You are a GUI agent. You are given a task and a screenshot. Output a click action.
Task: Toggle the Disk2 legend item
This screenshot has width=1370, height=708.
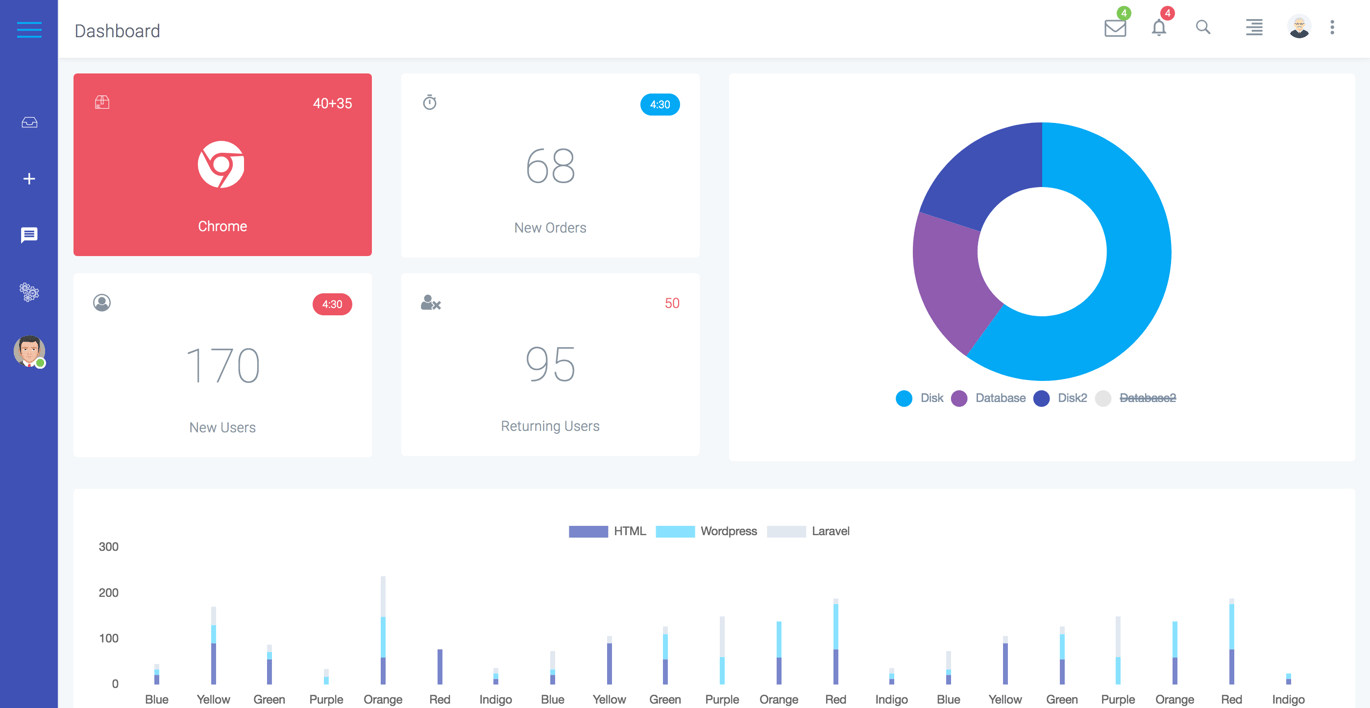click(x=1060, y=398)
